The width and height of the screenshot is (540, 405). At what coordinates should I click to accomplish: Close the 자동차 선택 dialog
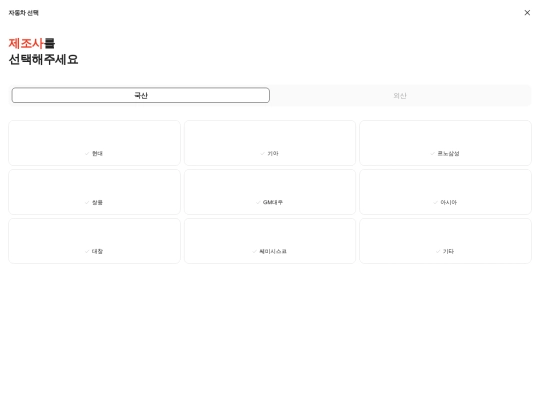coord(527,13)
